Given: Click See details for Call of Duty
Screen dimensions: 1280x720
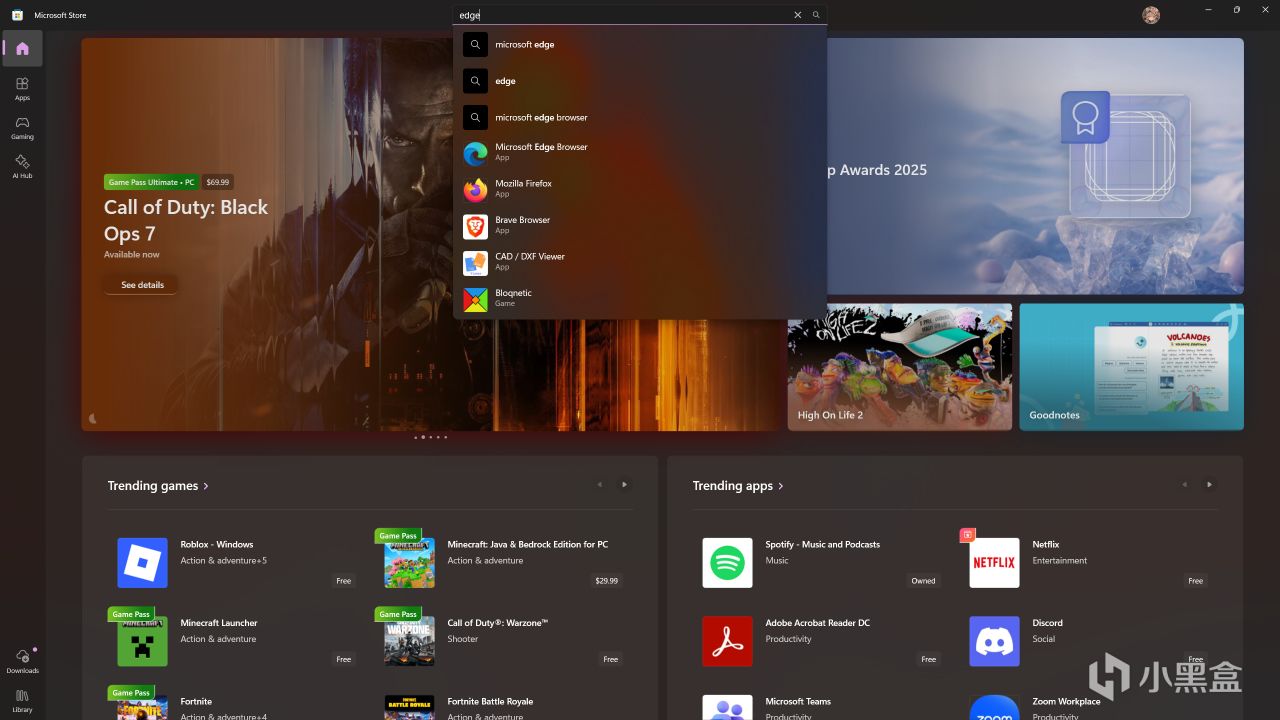Looking at the screenshot, I should pos(142,285).
